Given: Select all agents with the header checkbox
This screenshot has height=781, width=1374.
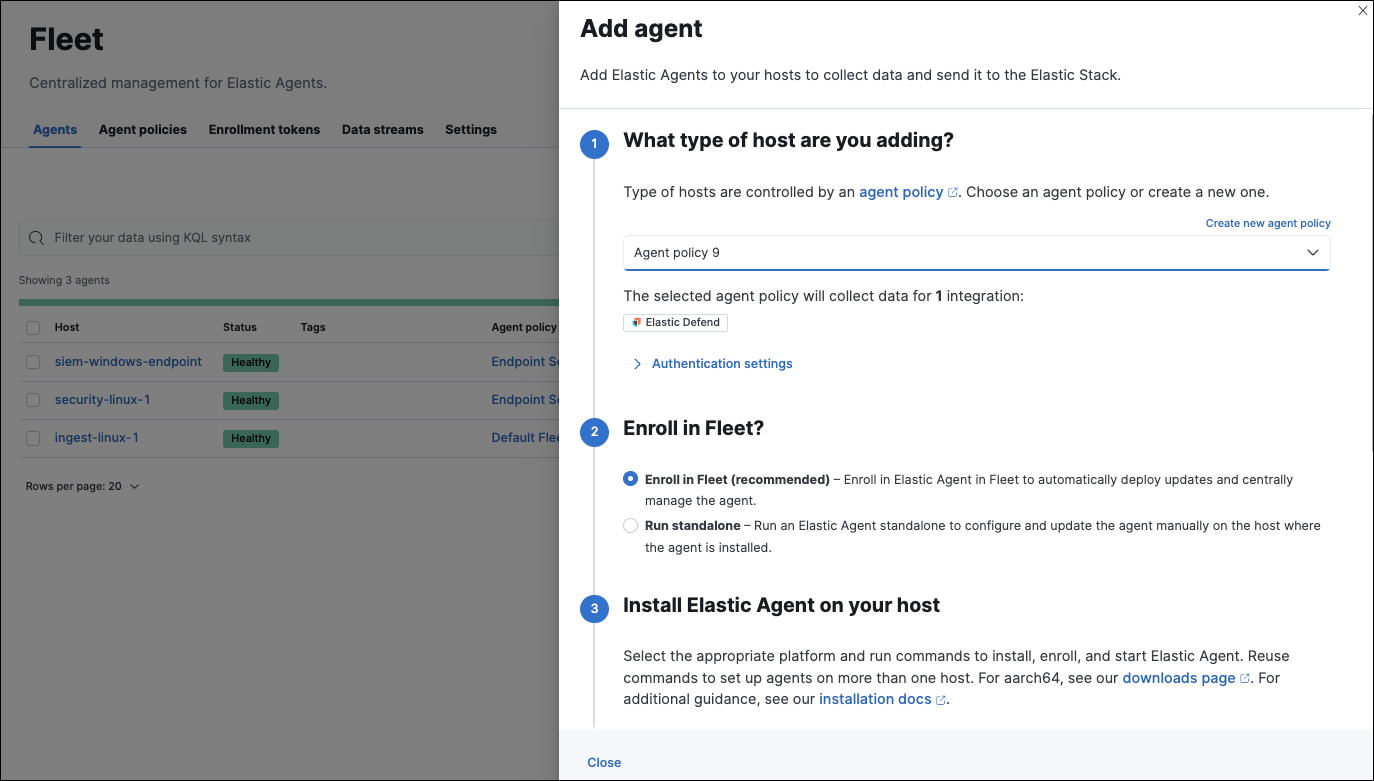Looking at the screenshot, I should click(x=32, y=327).
